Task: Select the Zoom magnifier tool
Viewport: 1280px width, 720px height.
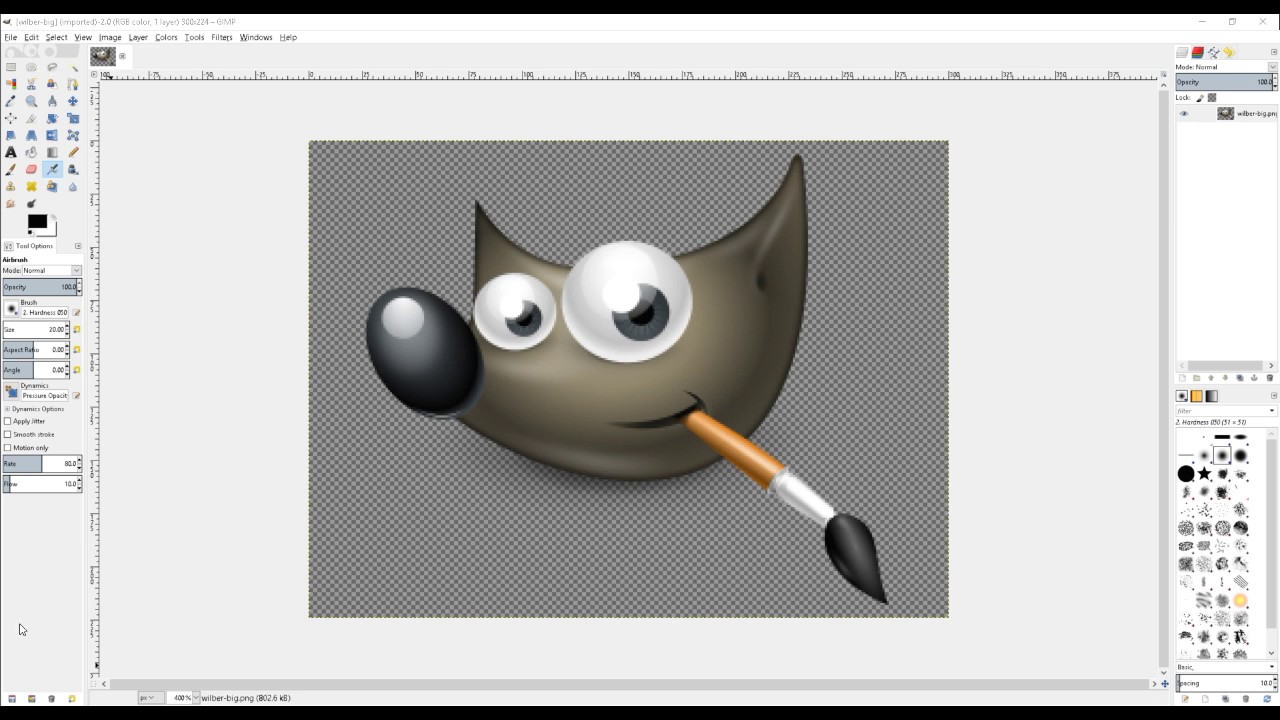Action: [x=31, y=101]
